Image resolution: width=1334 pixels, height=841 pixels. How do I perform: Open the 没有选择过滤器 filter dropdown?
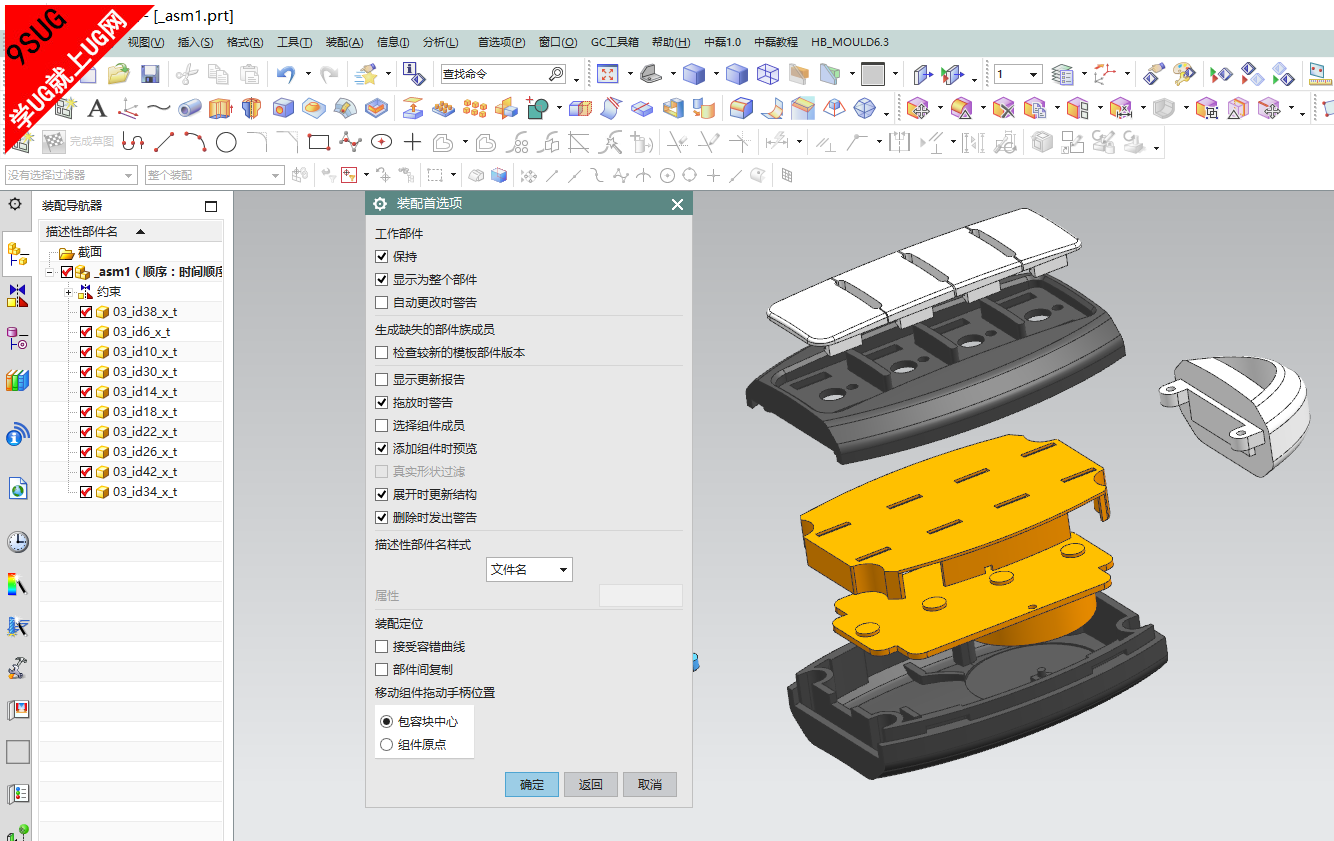[x=71, y=175]
